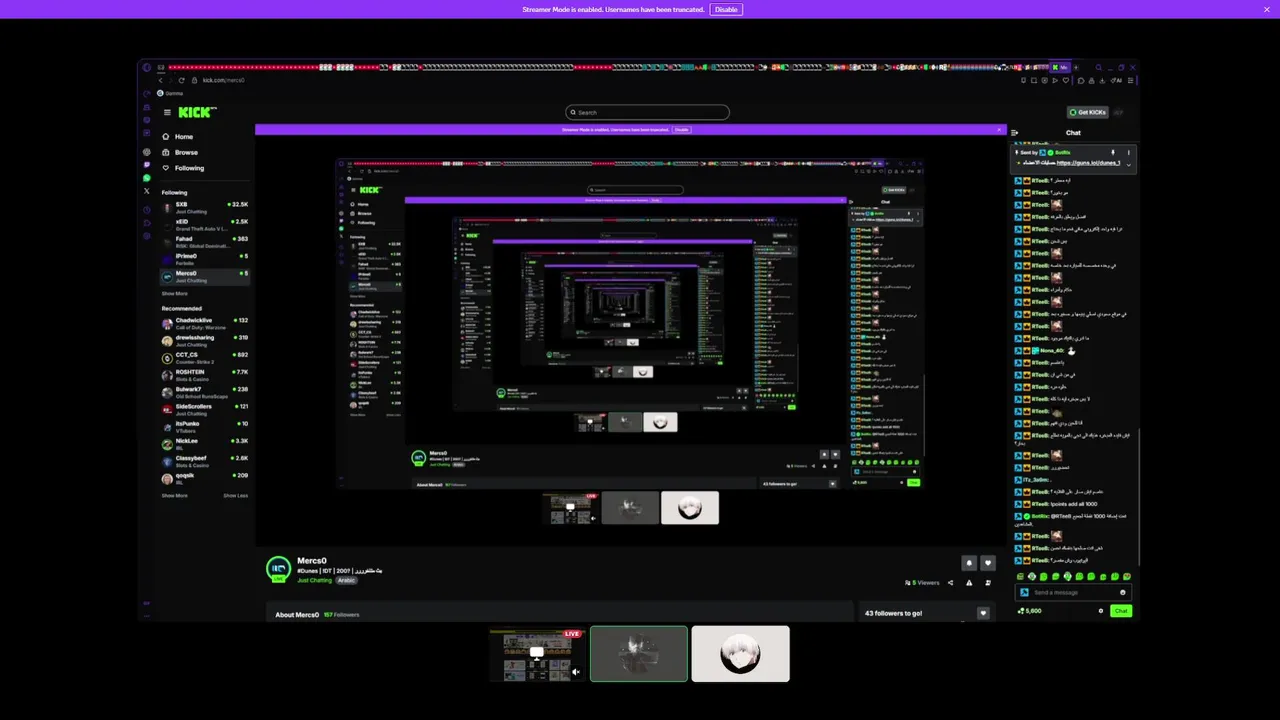This screenshot has height=720, width=1280.
Task: Click the heart icon in browser toolbar
Action: (1066, 80)
